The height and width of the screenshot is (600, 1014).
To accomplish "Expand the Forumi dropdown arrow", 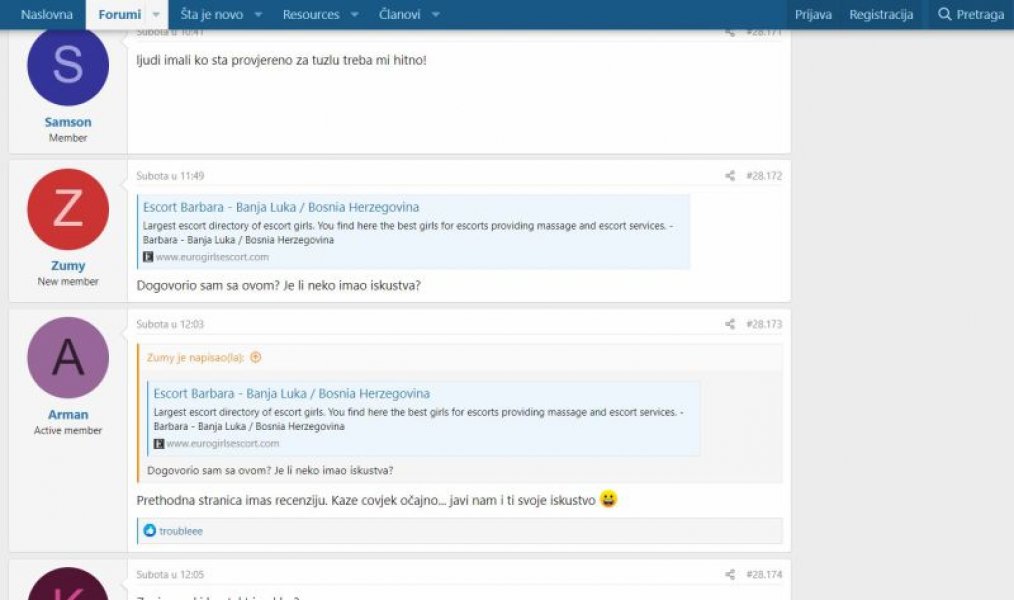I will click(156, 15).
